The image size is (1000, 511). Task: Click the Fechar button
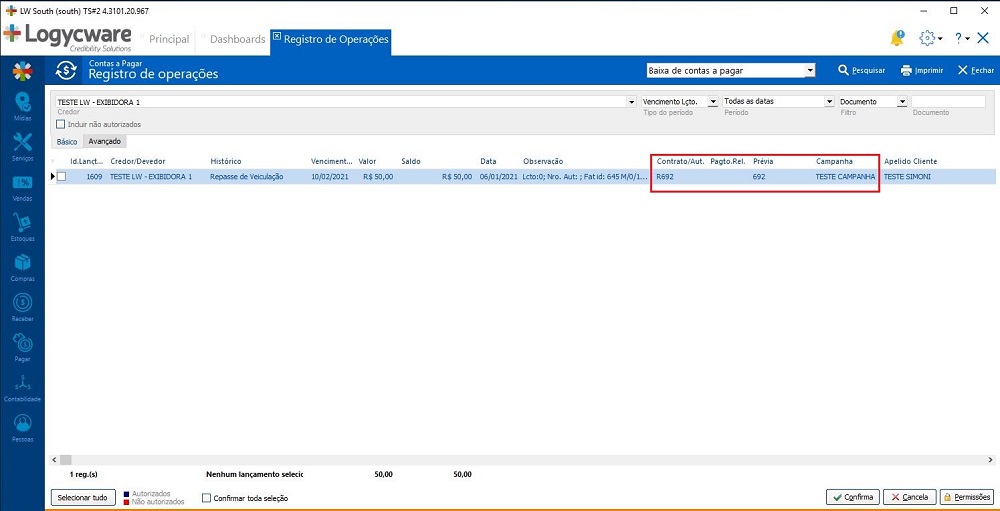(976, 70)
